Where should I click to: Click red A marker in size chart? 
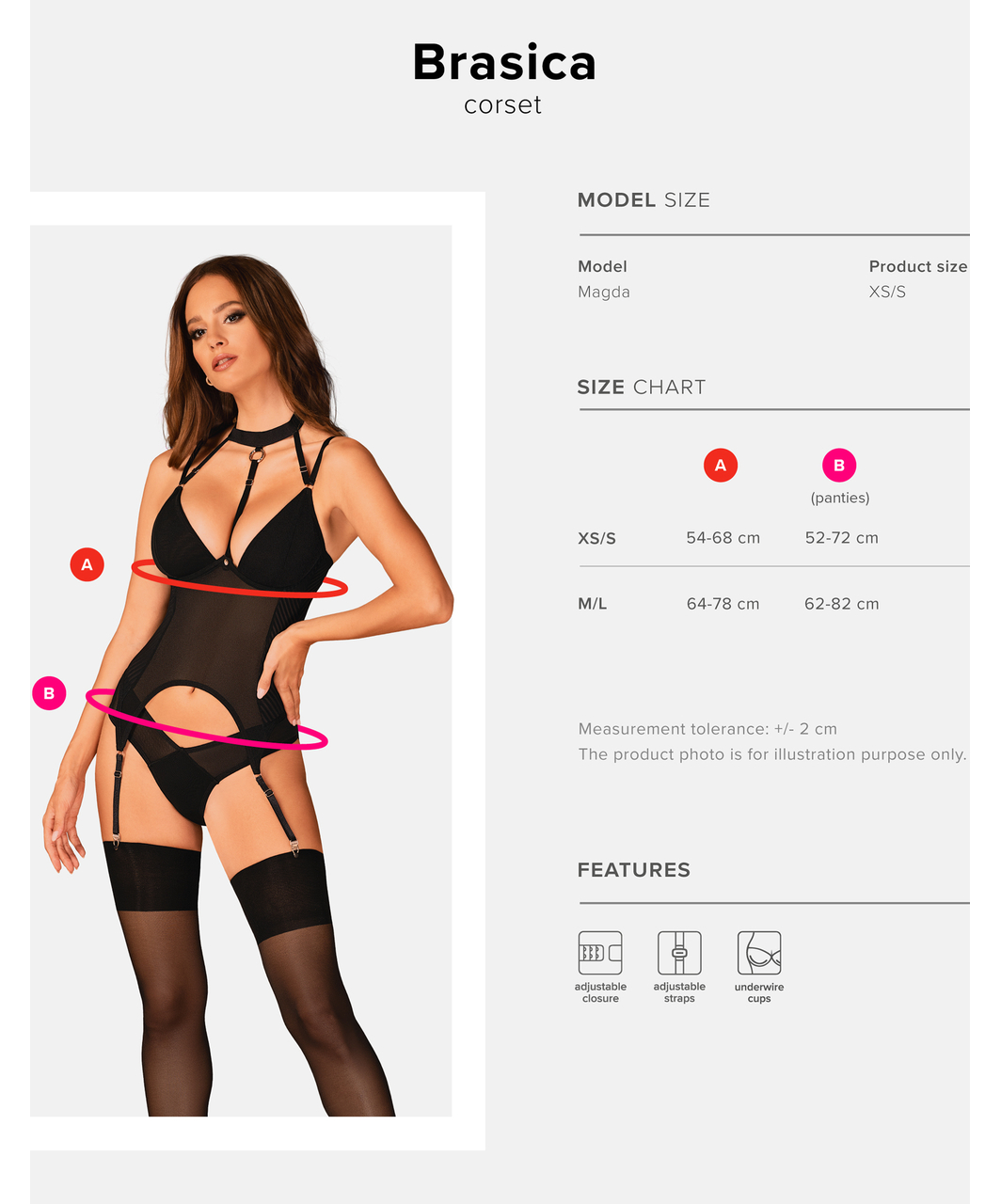click(x=721, y=465)
